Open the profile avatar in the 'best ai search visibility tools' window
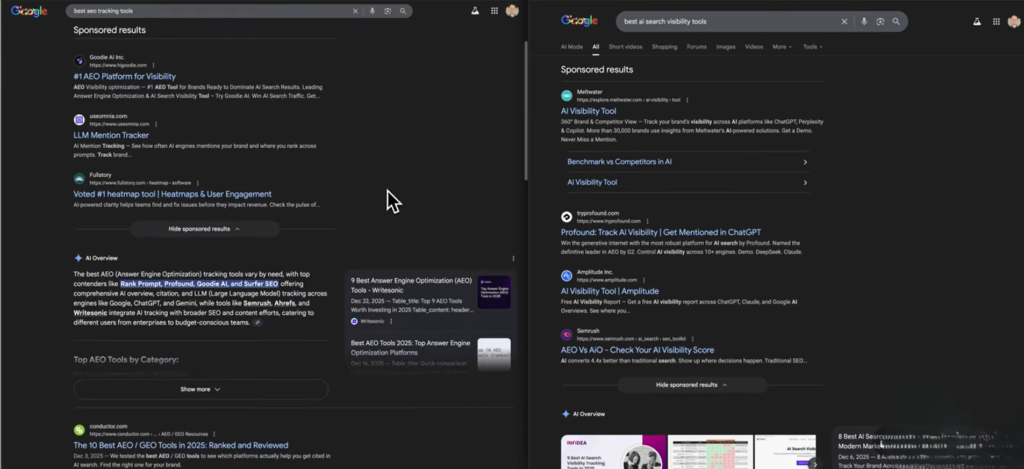Image resolution: width=1024 pixels, height=469 pixels. point(1007,20)
